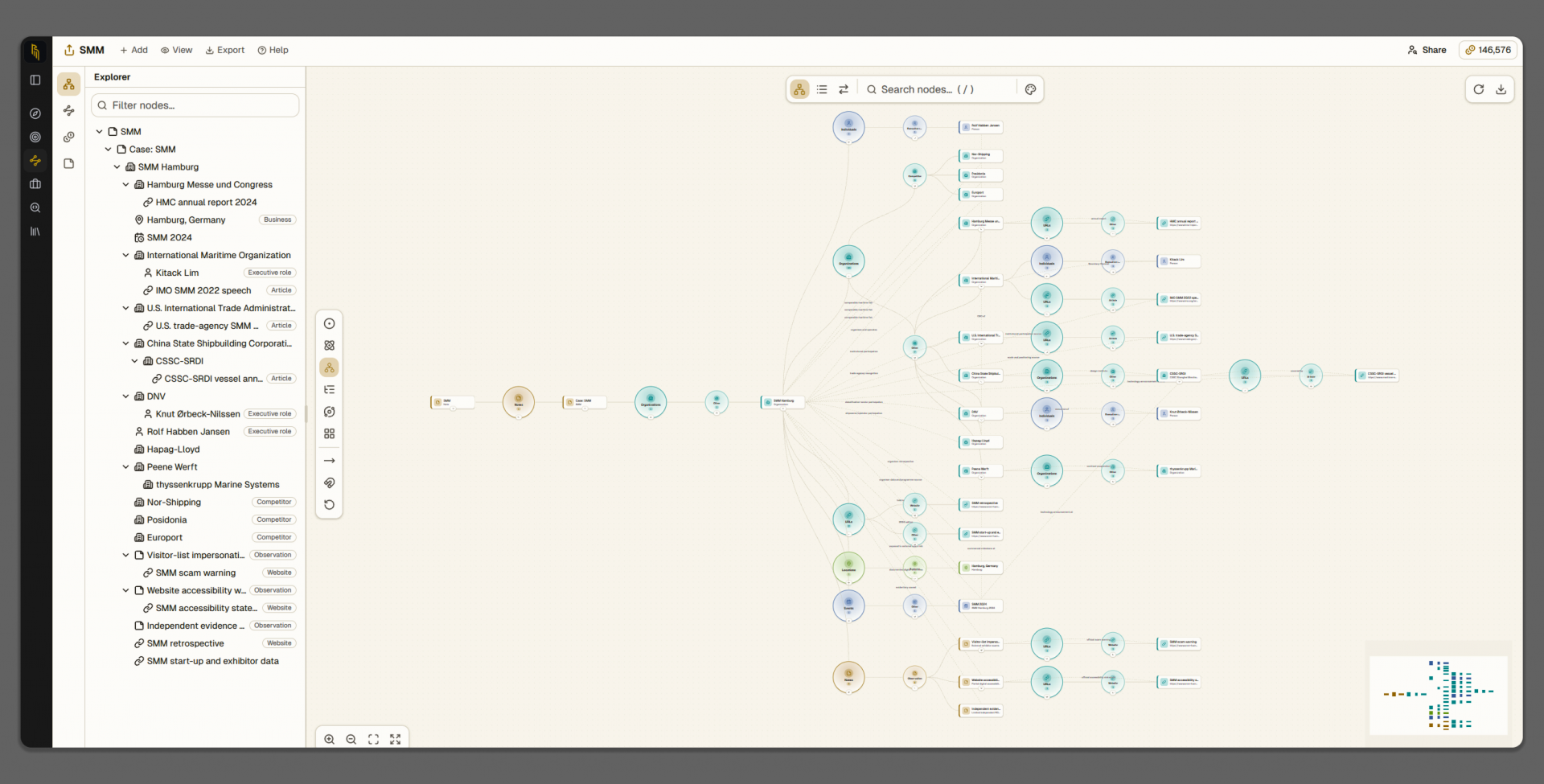Open the document panel icon
The width and height of the screenshot is (1544, 784).
point(69,163)
